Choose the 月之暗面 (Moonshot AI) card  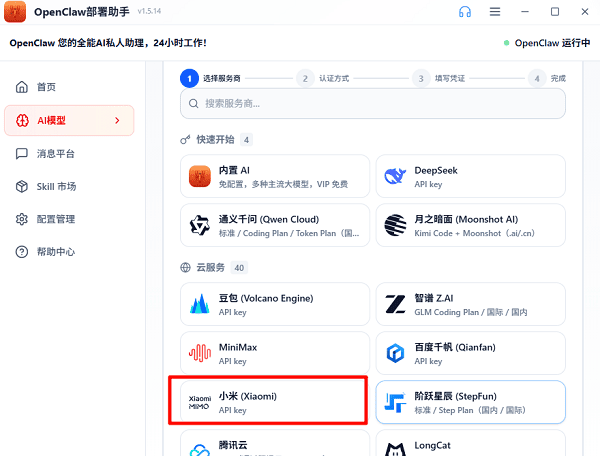click(471, 225)
